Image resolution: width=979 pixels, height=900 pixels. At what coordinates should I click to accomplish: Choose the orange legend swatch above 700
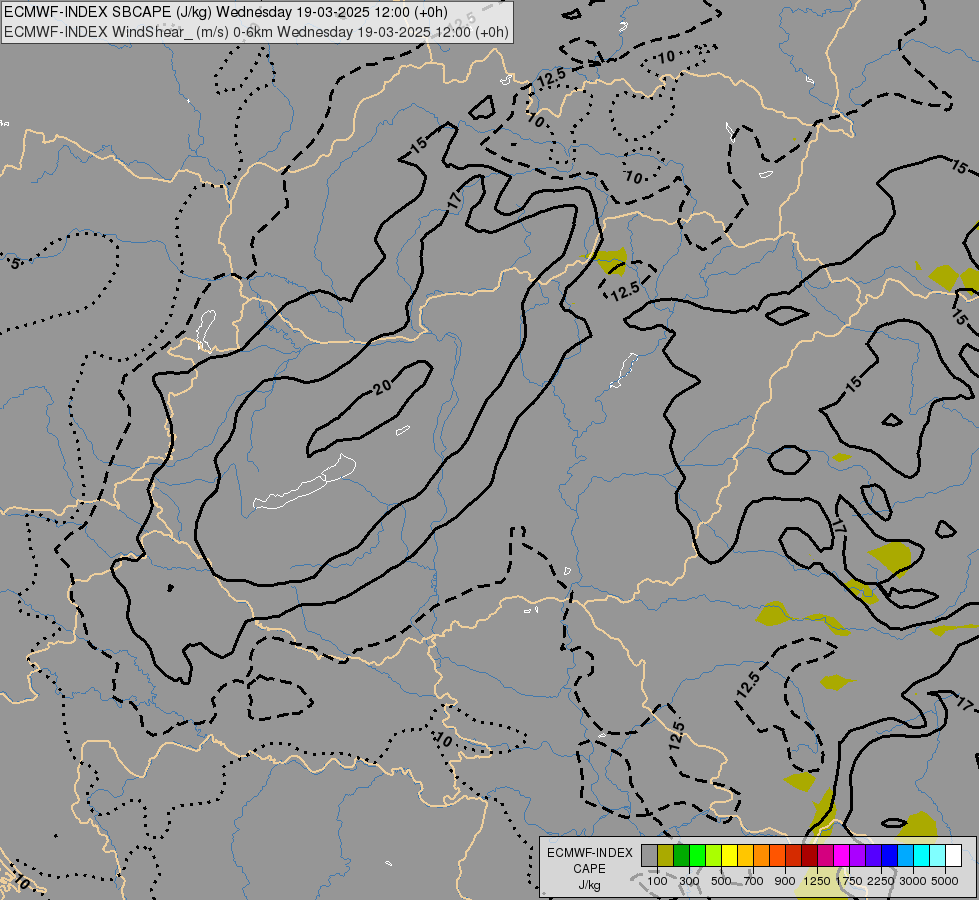tap(761, 855)
